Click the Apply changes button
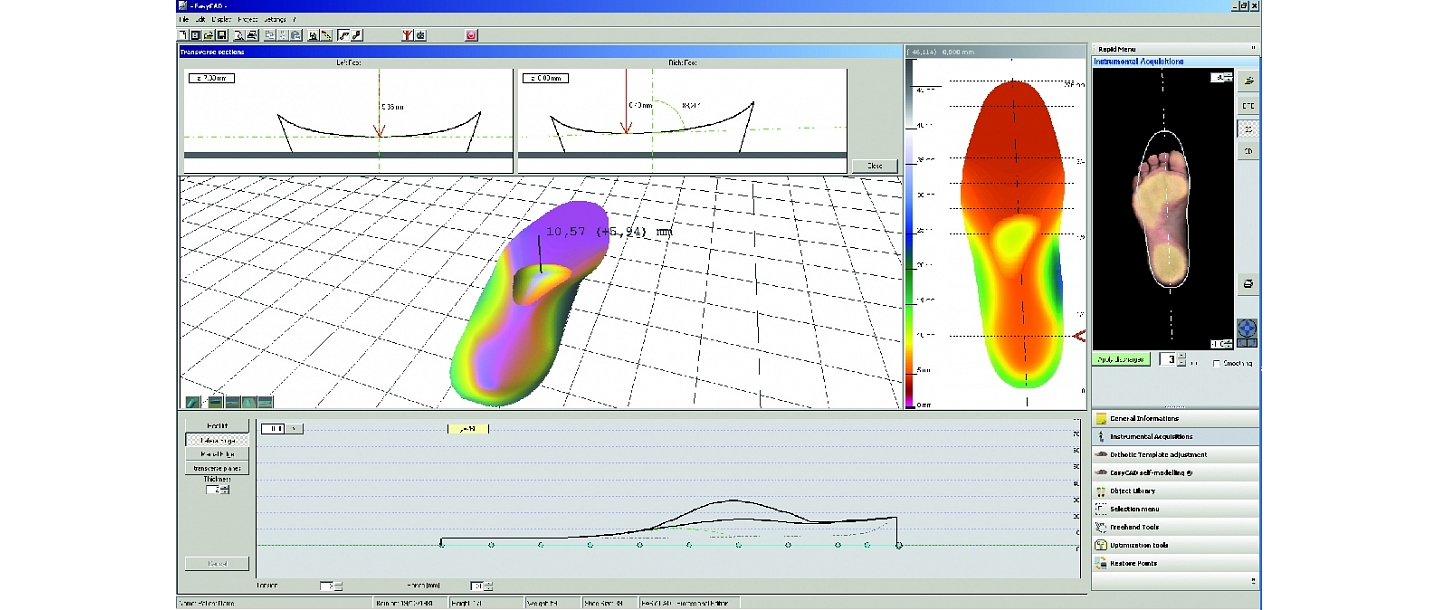Viewport: 1440px width, 610px height. [1118, 358]
